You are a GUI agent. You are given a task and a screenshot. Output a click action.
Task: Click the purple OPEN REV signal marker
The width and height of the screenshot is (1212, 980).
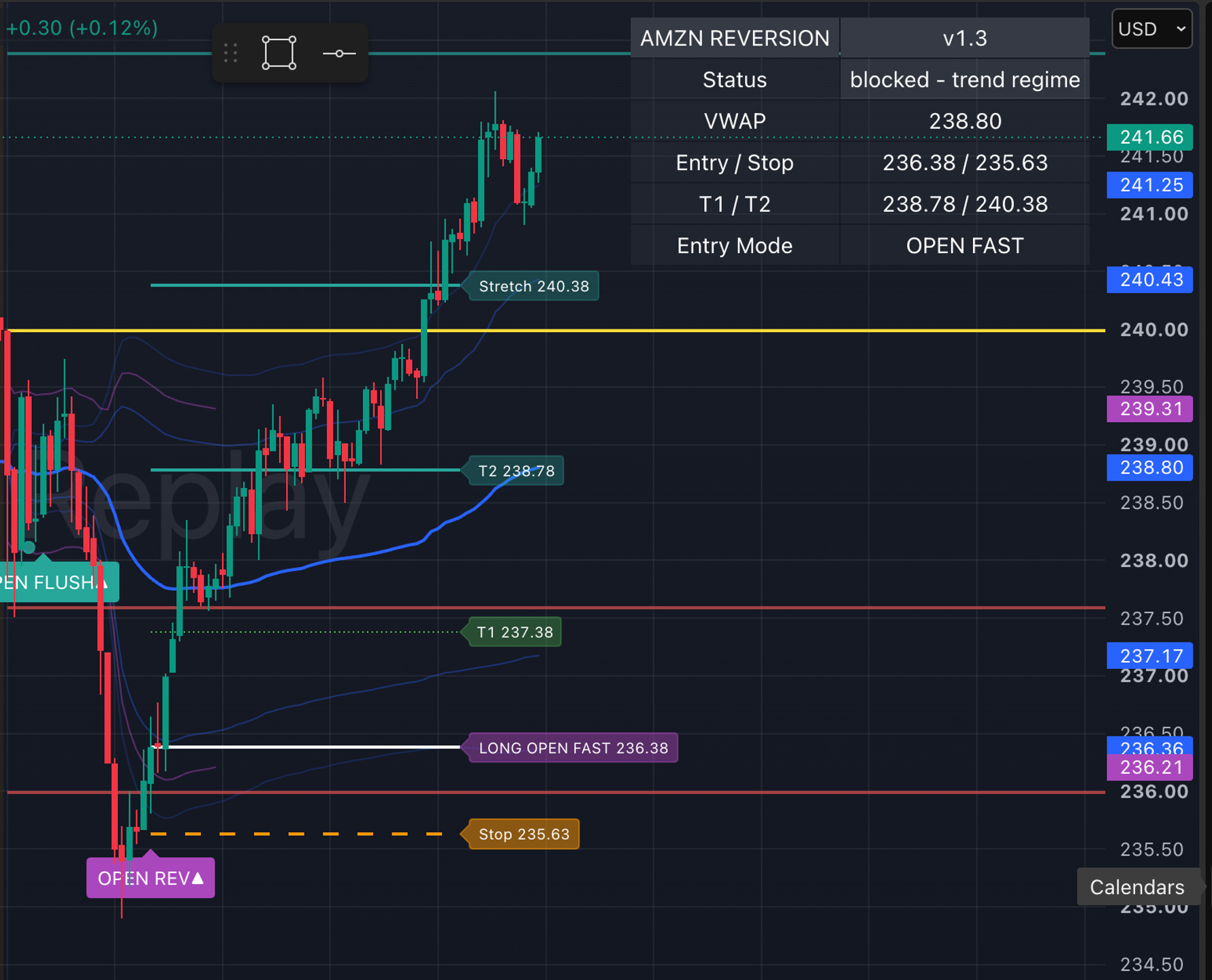[x=150, y=878]
